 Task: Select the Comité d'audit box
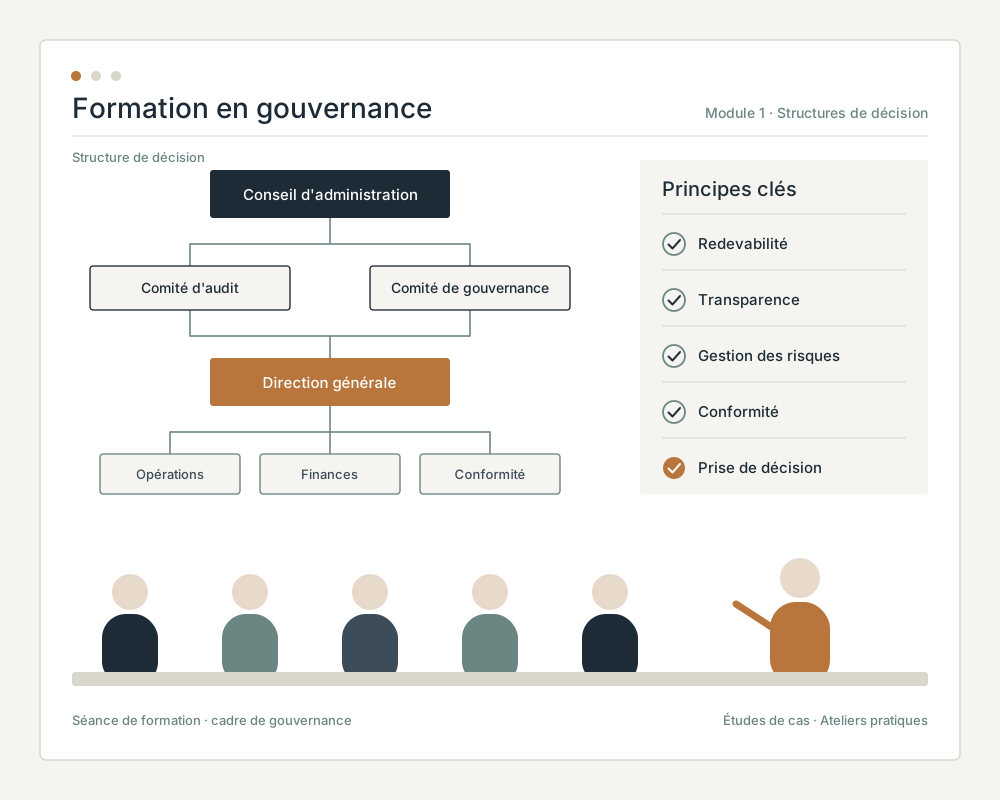click(190, 288)
